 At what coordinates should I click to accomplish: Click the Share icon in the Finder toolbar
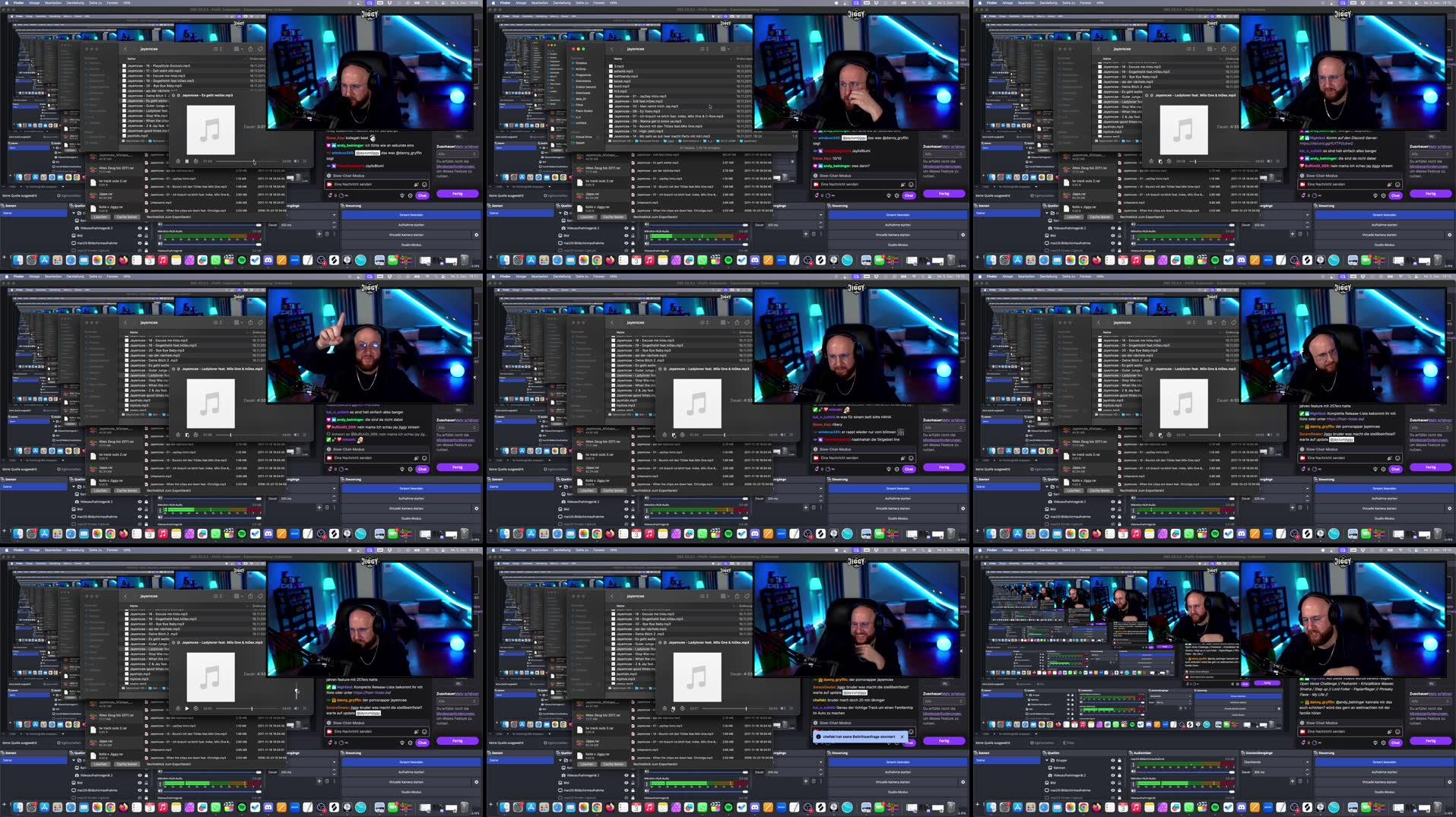click(251, 49)
